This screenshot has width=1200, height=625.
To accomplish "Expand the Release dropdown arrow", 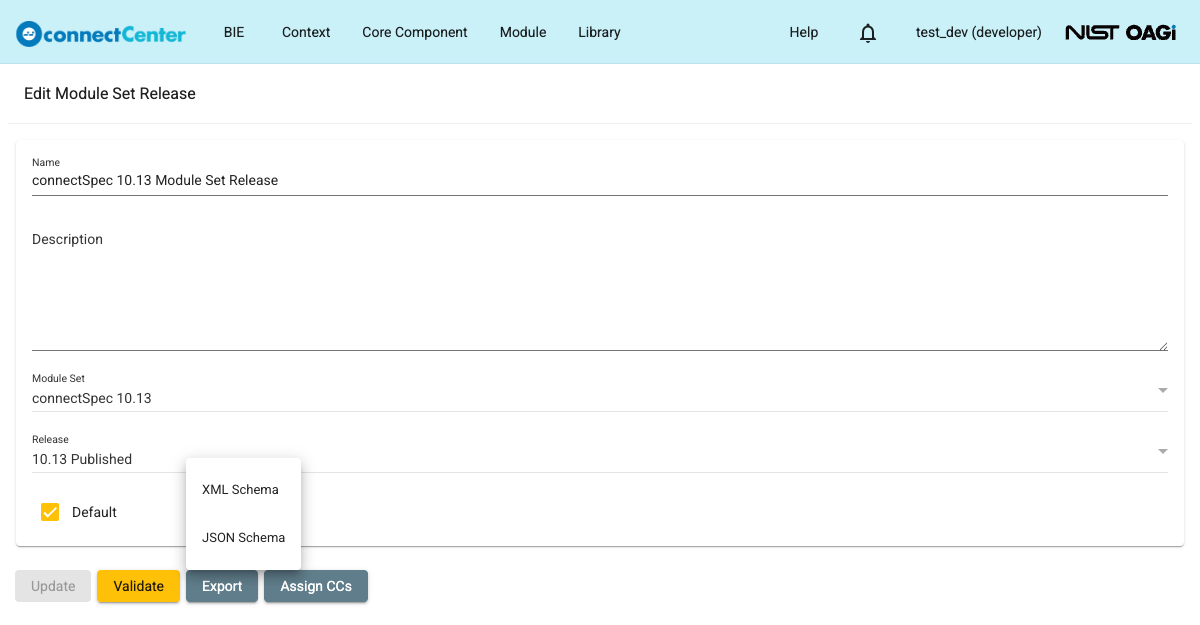I will click(1163, 451).
